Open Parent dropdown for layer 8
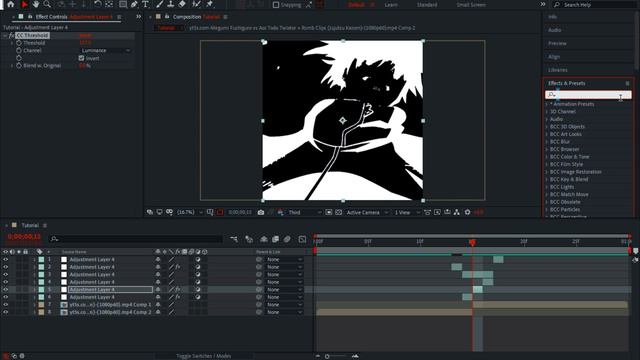The image size is (640, 360). [284, 312]
